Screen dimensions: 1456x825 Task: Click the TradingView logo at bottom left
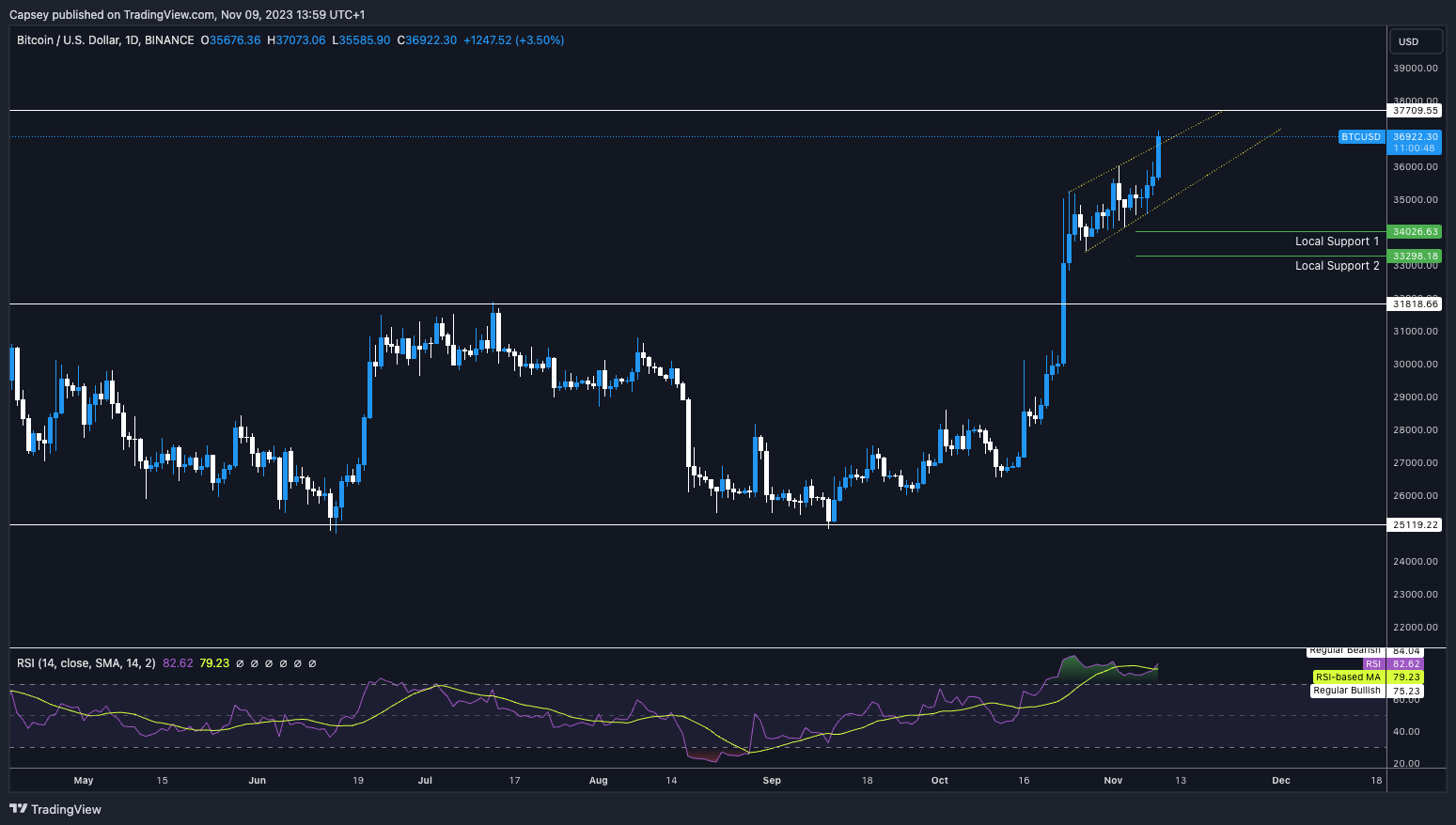(x=56, y=809)
